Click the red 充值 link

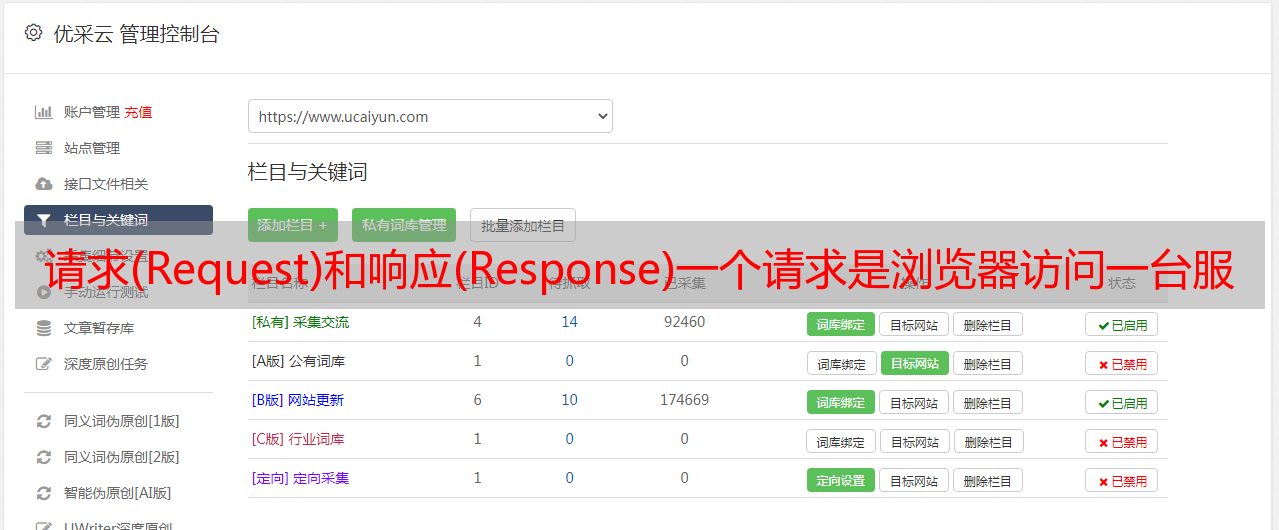tap(138, 112)
